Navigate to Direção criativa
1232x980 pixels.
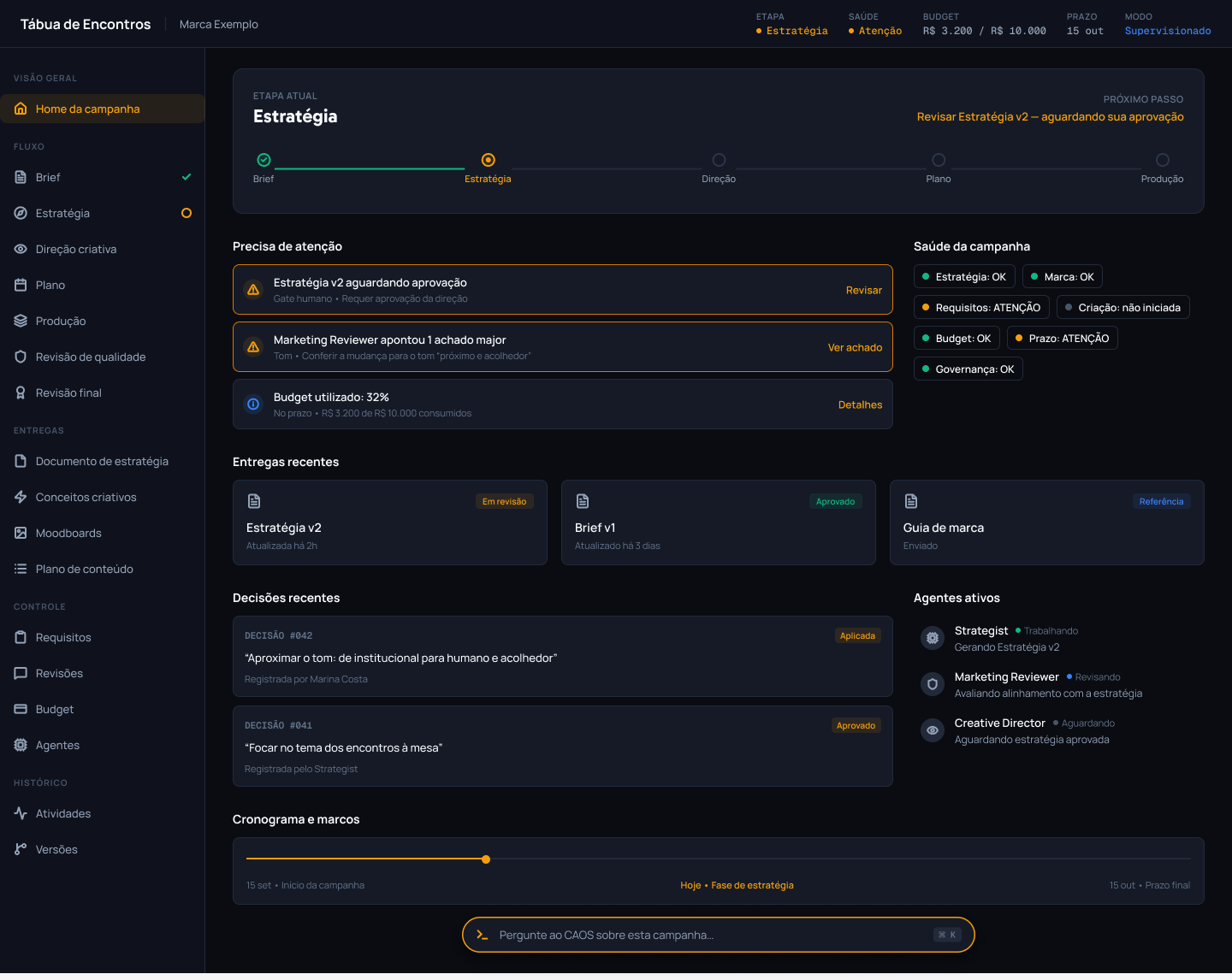[x=103, y=249]
